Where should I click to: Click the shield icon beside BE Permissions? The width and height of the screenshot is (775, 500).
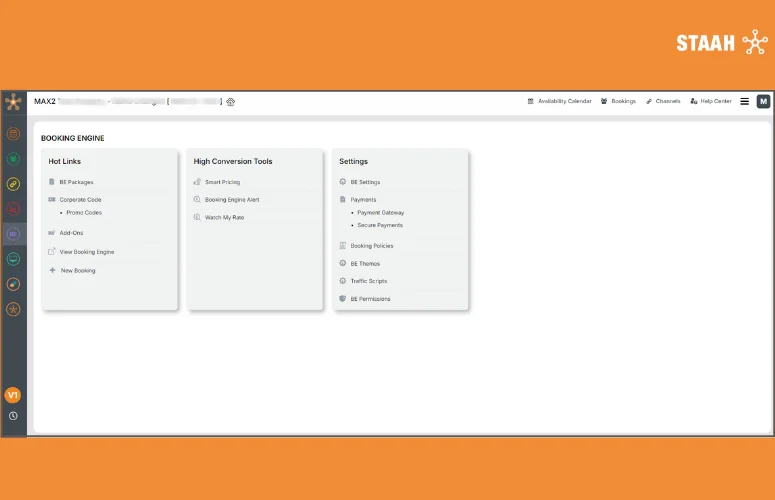(x=343, y=298)
